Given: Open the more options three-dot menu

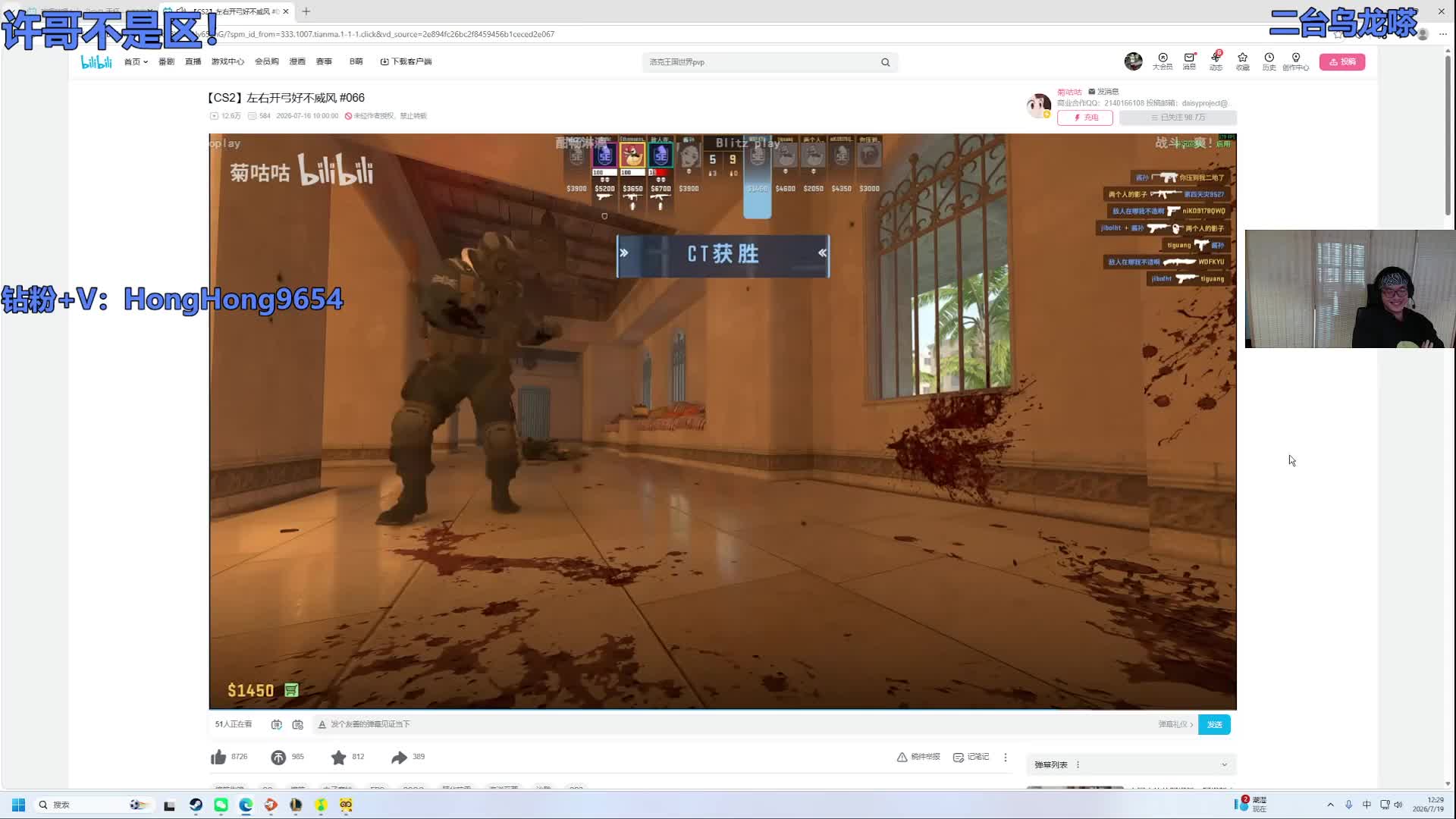Looking at the screenshot, I should 1006,757.
